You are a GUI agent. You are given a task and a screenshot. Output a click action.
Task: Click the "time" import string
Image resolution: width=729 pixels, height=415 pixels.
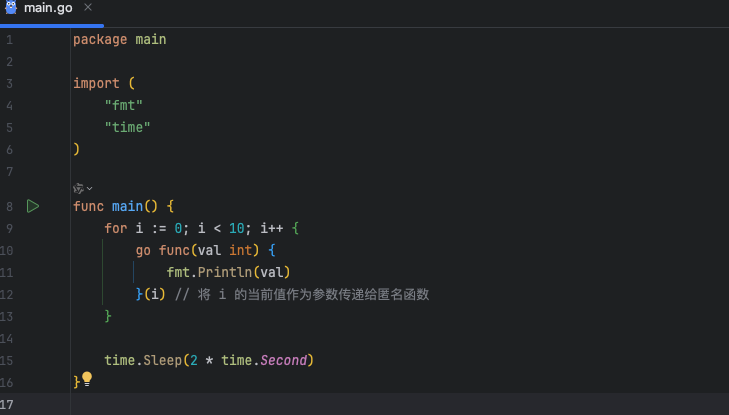(127, 127)
